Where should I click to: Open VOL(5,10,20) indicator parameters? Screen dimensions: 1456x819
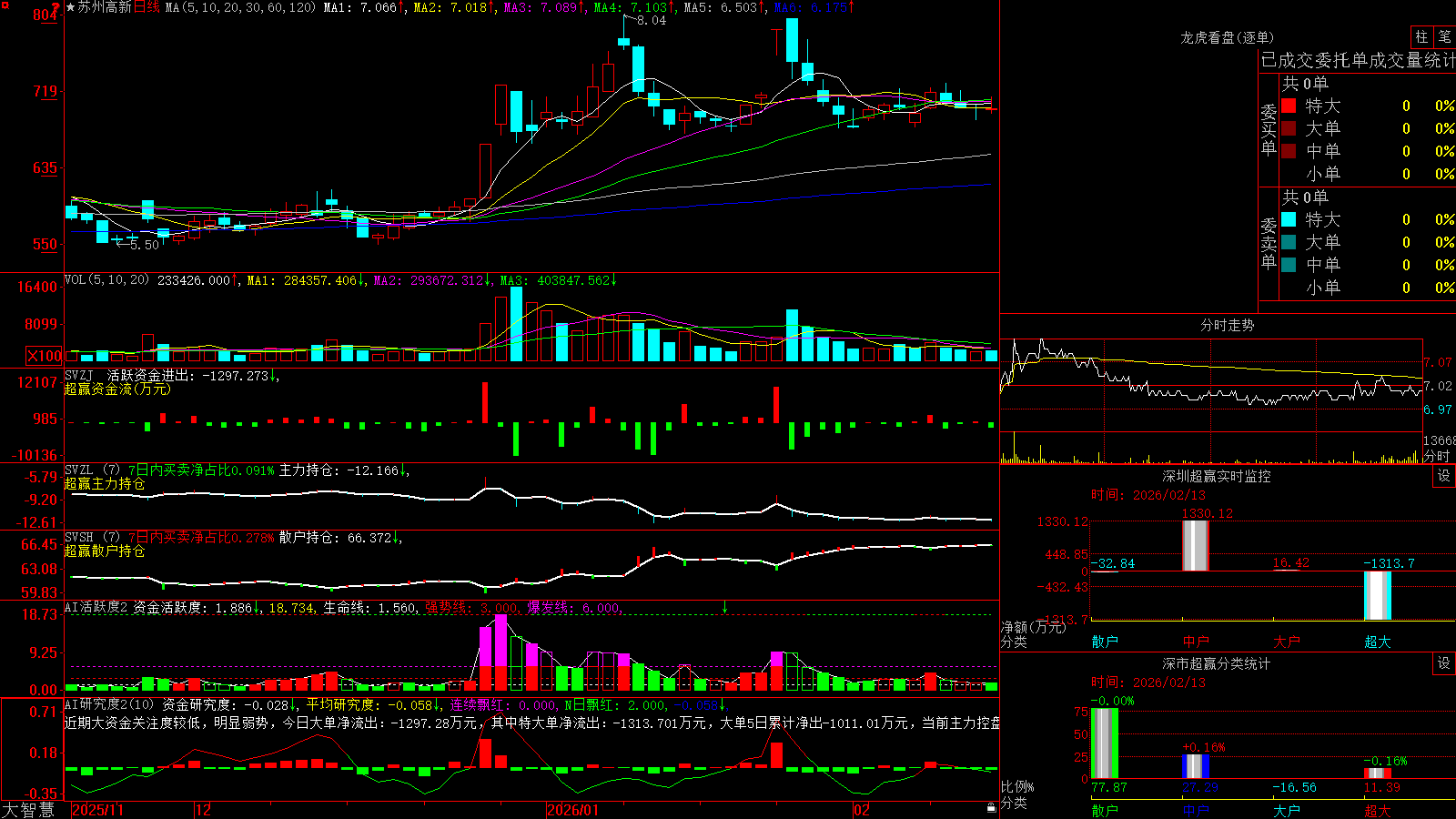point(106,280)
